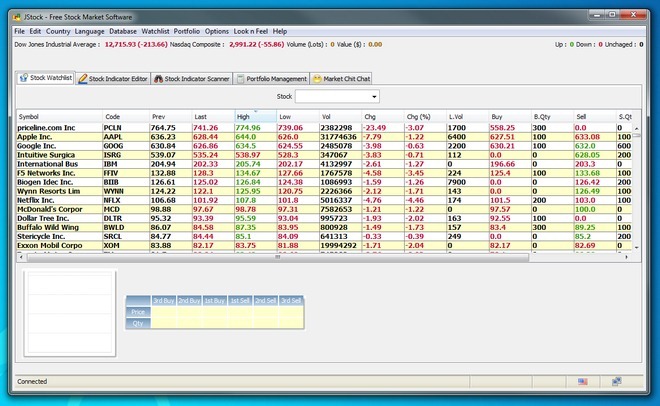
Task: Click the 1st Sell column in market depth
Action: coord(240,300)
